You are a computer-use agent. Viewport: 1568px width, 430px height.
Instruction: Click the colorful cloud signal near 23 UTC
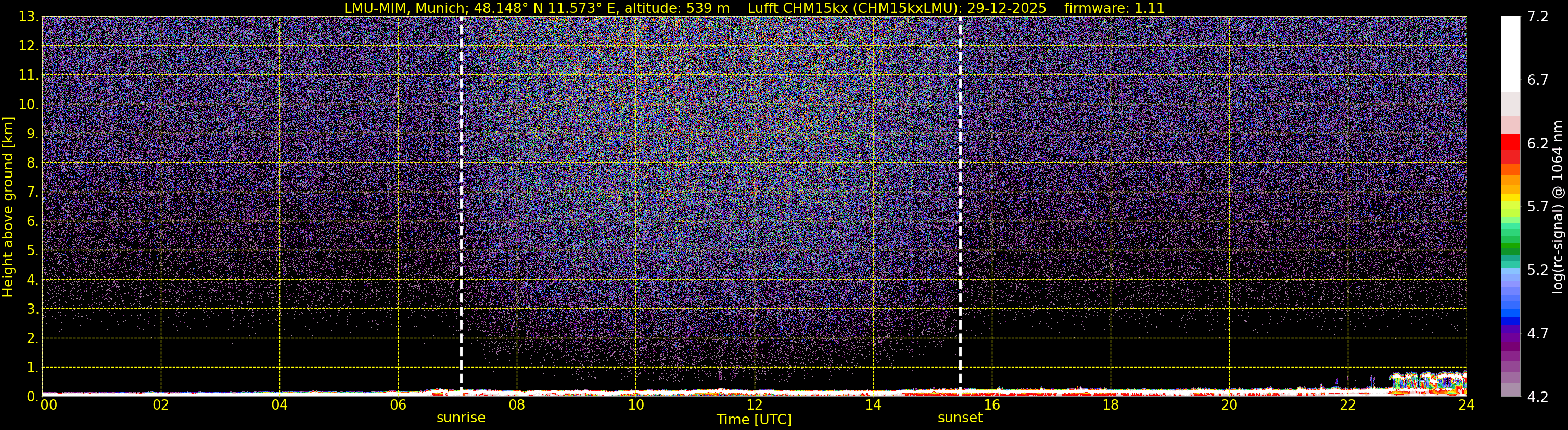tap(1428, 383)
